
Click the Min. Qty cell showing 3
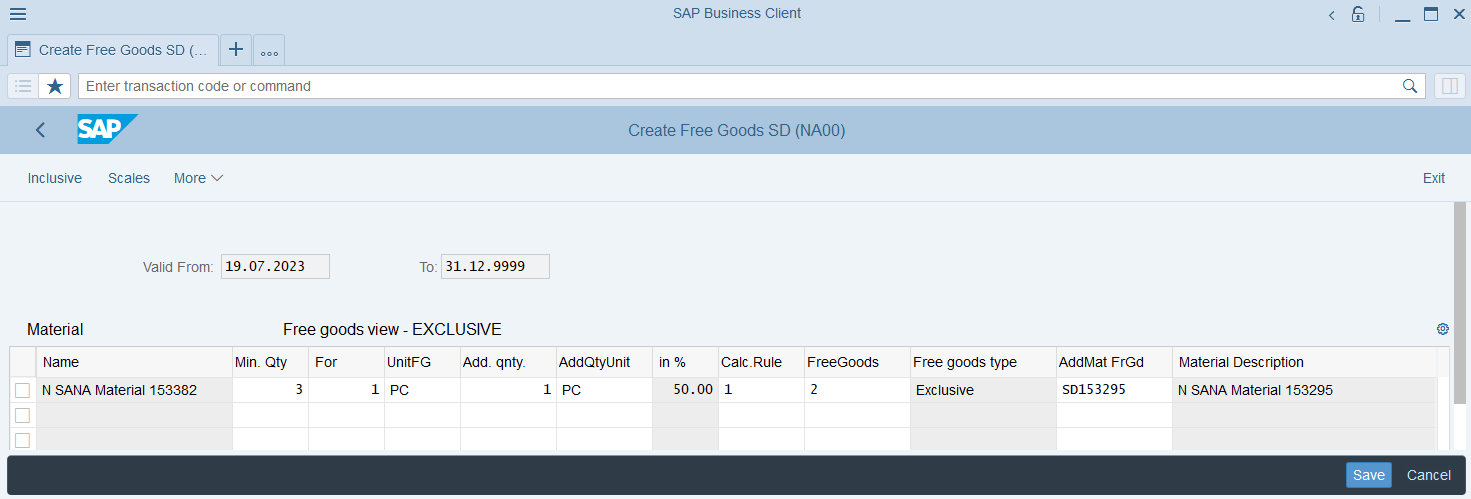click(270, 390)
